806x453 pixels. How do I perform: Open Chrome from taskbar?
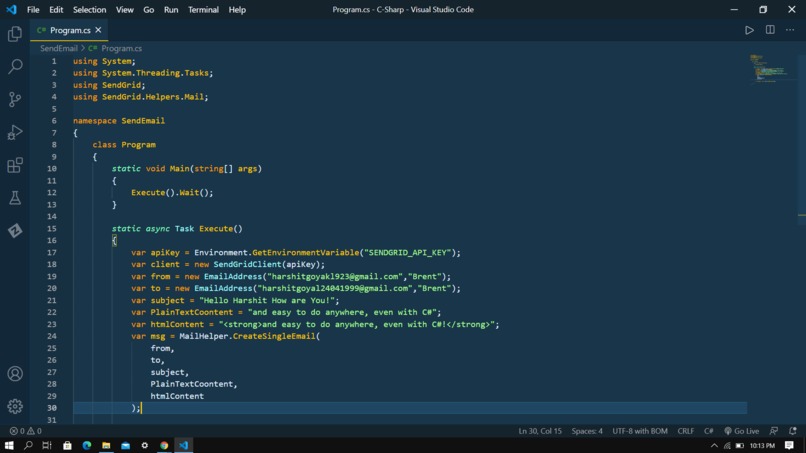(164, 445)
